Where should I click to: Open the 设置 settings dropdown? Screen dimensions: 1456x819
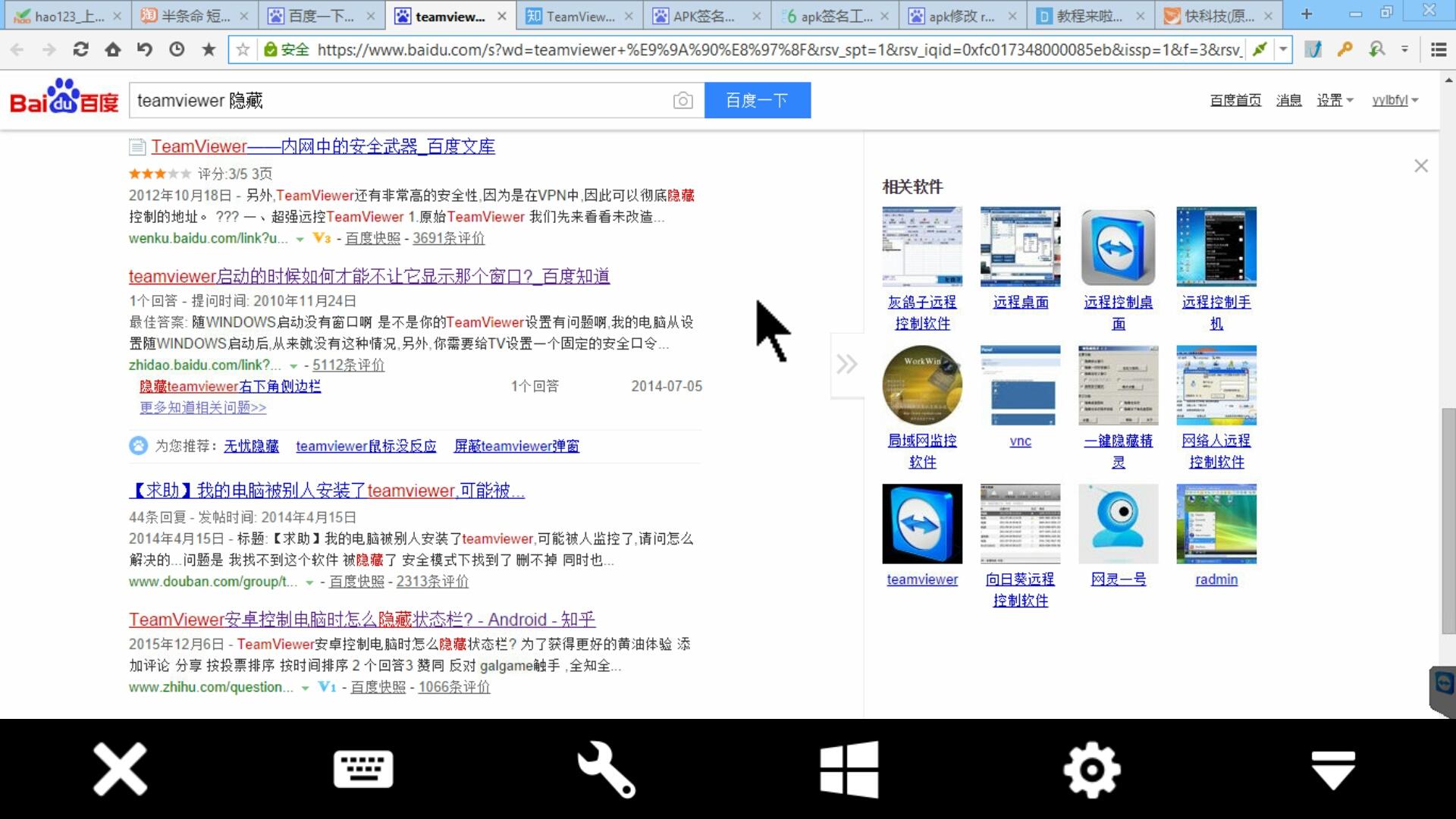click(x=1335, y=100)
